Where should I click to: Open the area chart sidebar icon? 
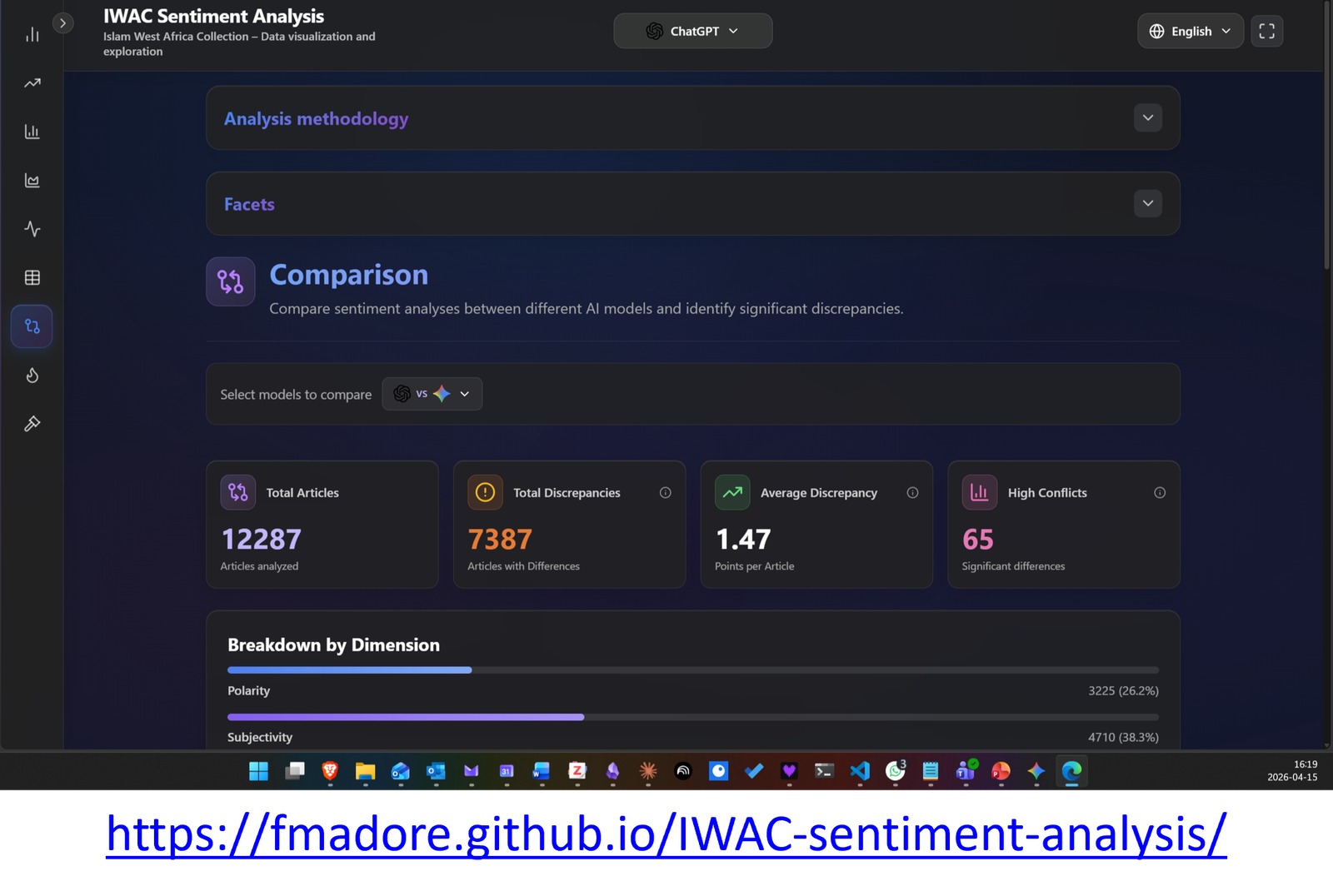(x=32, y=181)
